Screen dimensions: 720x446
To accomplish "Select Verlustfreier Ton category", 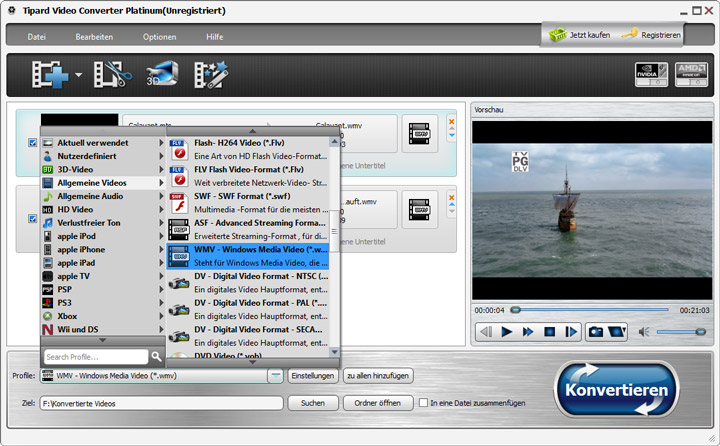I will [x=103, y=223].
